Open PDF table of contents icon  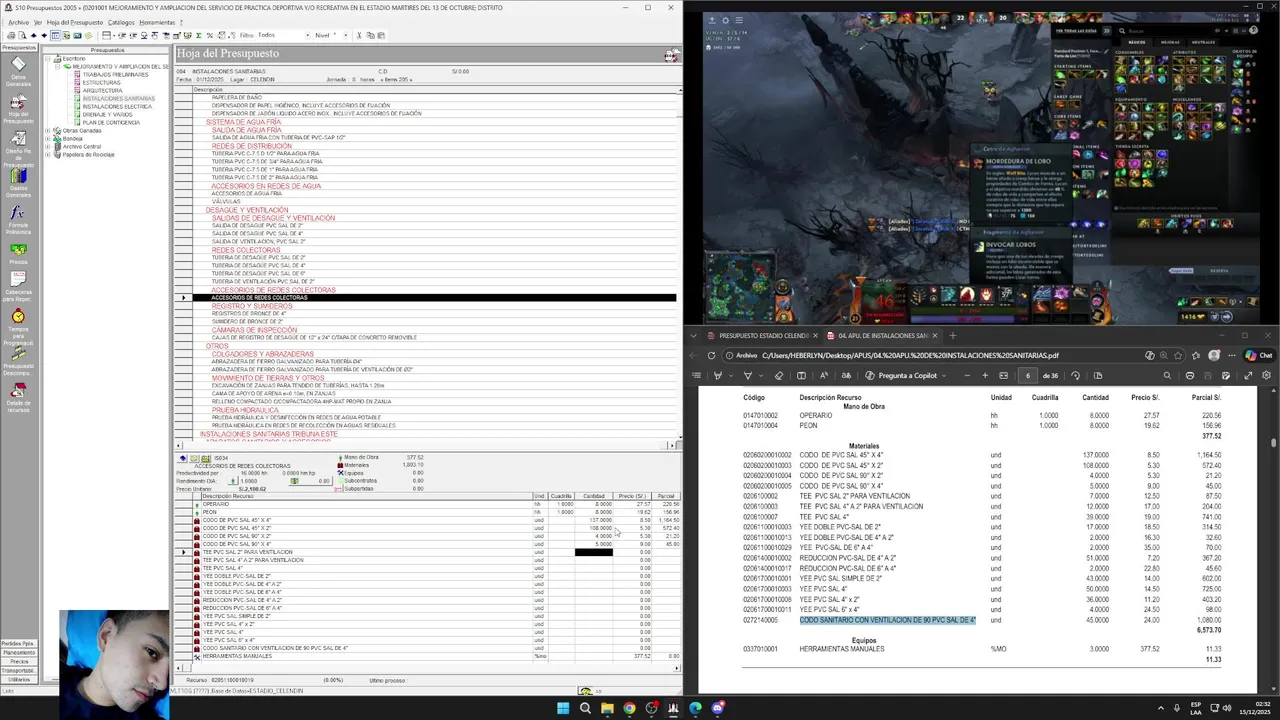[x=696, y=375]
